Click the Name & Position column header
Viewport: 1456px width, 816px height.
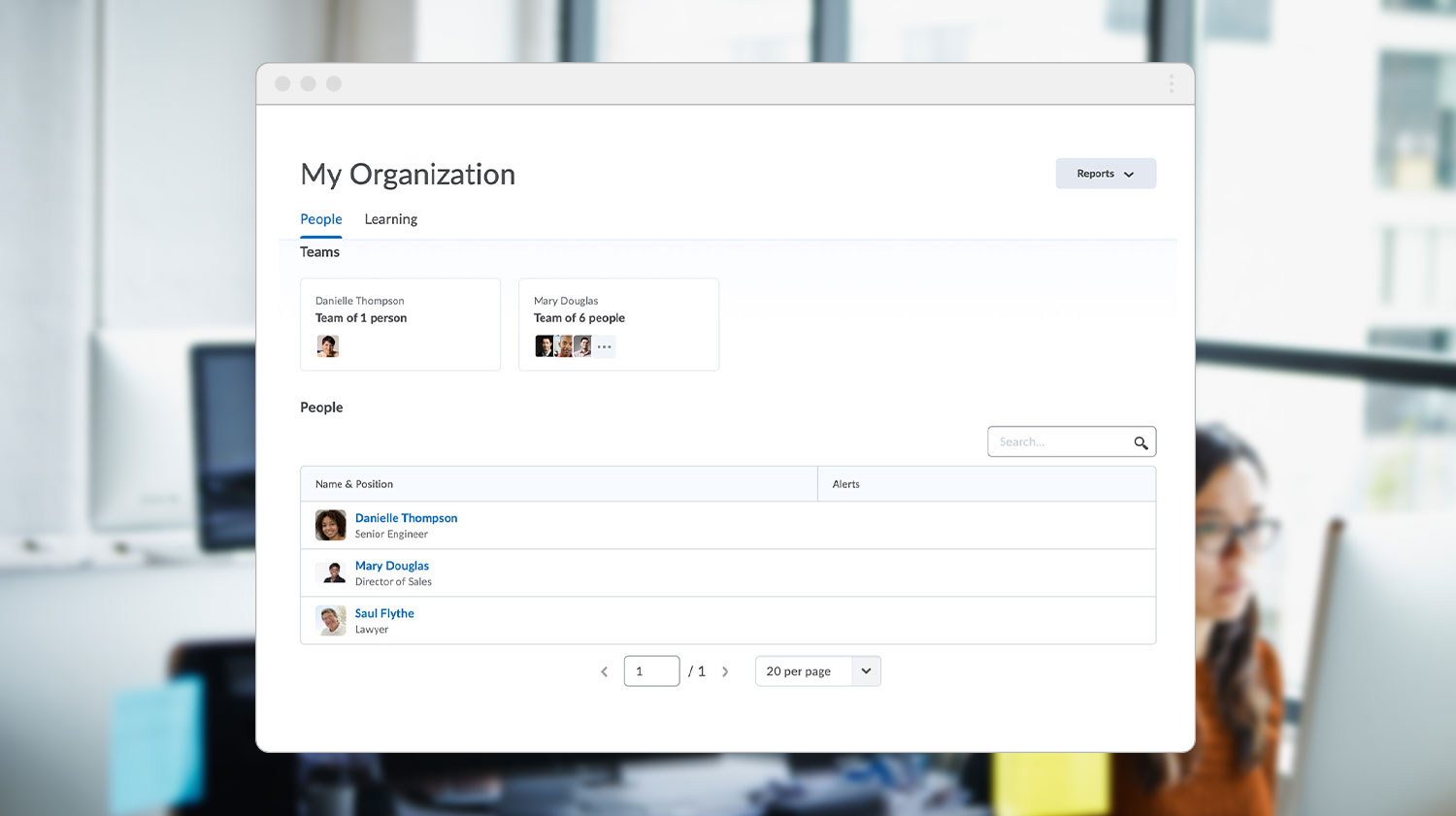[x=559, y=484]
